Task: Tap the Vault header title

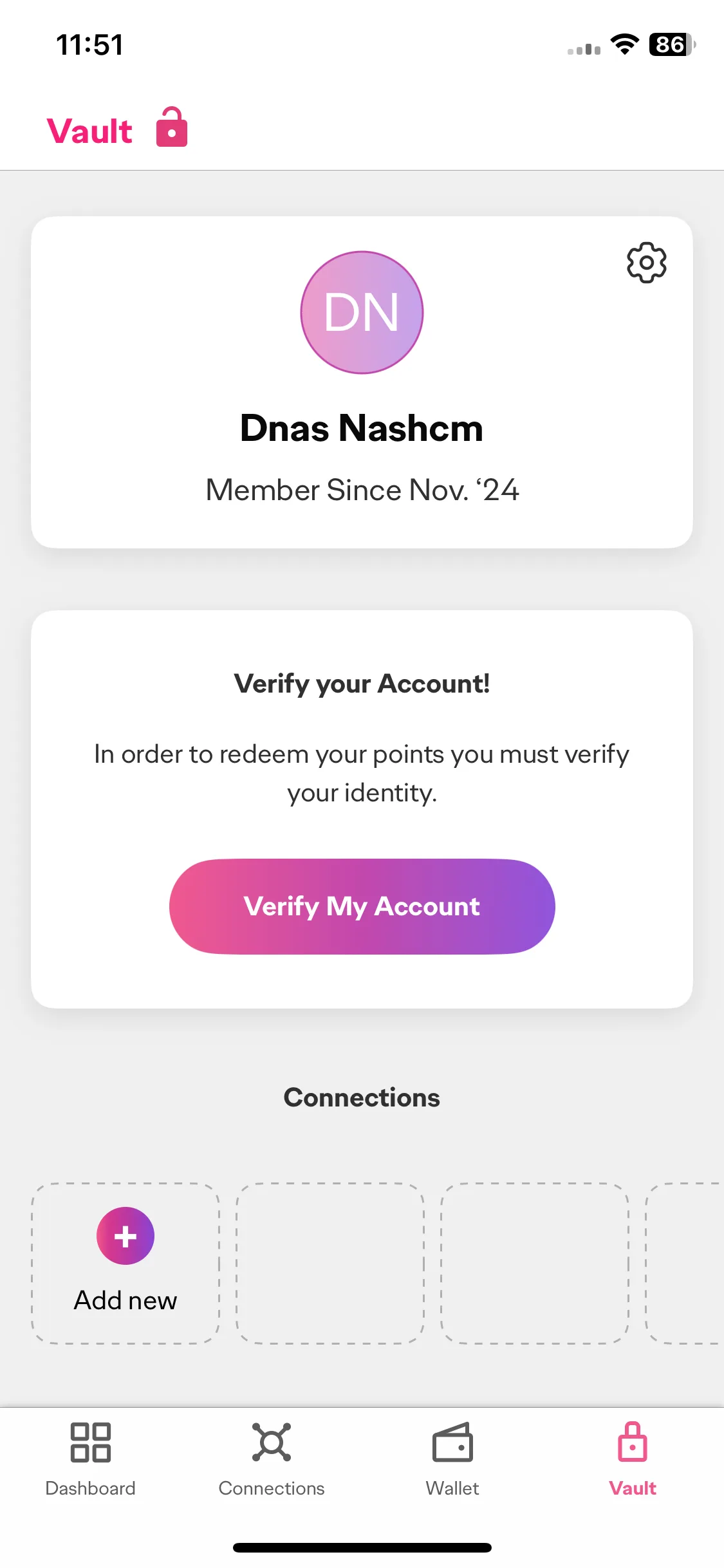Action: [x=90, y=131]
